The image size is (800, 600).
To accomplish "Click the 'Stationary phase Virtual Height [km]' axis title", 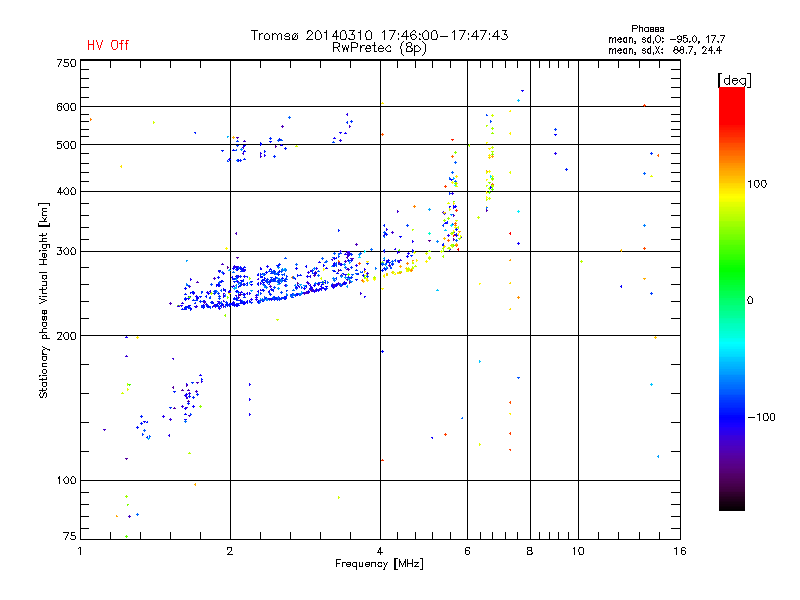I will pyautogui.click(x=43, y=300).
